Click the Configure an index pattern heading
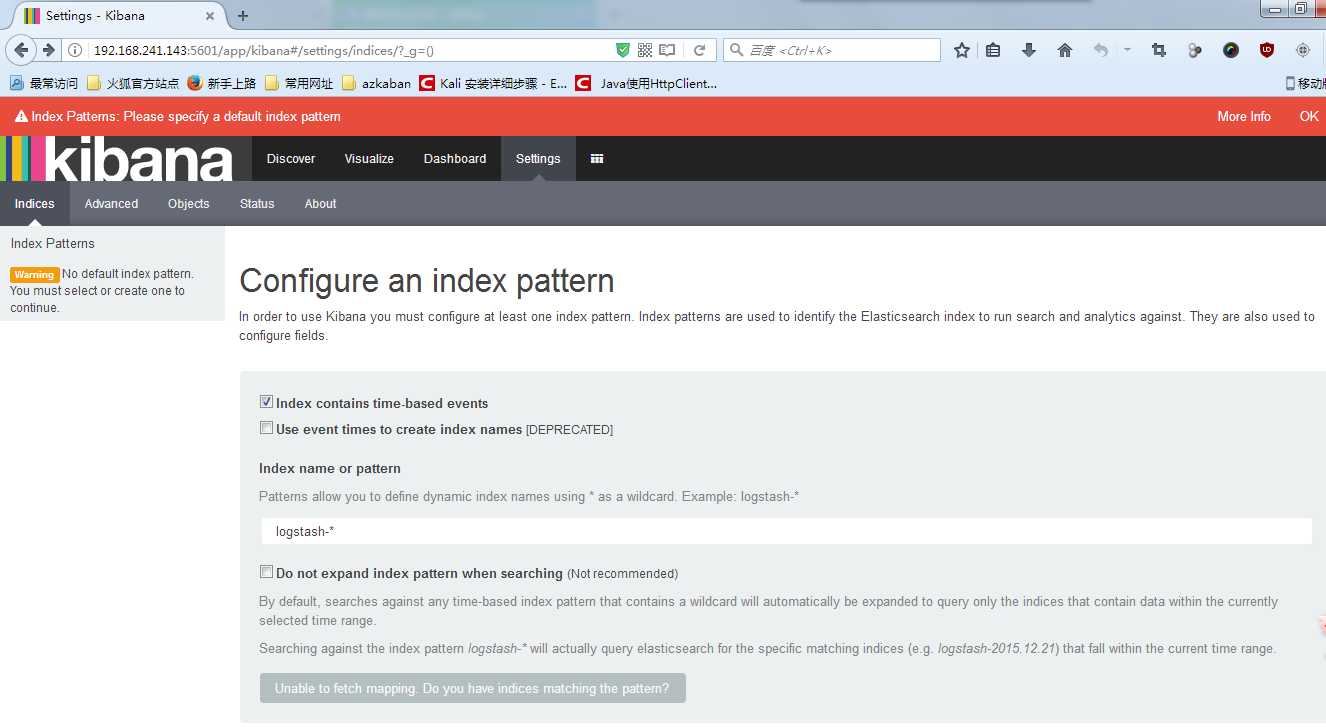Viewport: 1326px width, 728px height. click(427, 281)
